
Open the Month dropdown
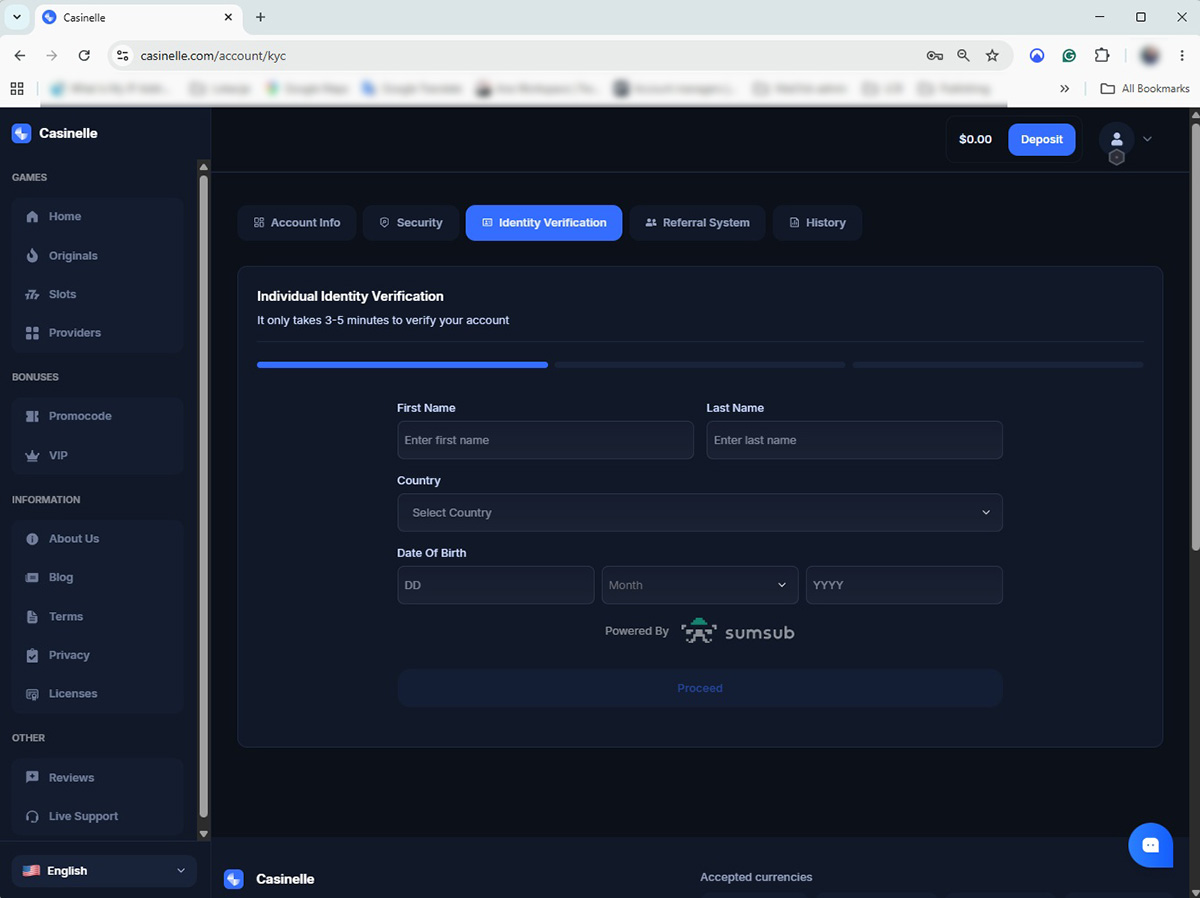700,585
